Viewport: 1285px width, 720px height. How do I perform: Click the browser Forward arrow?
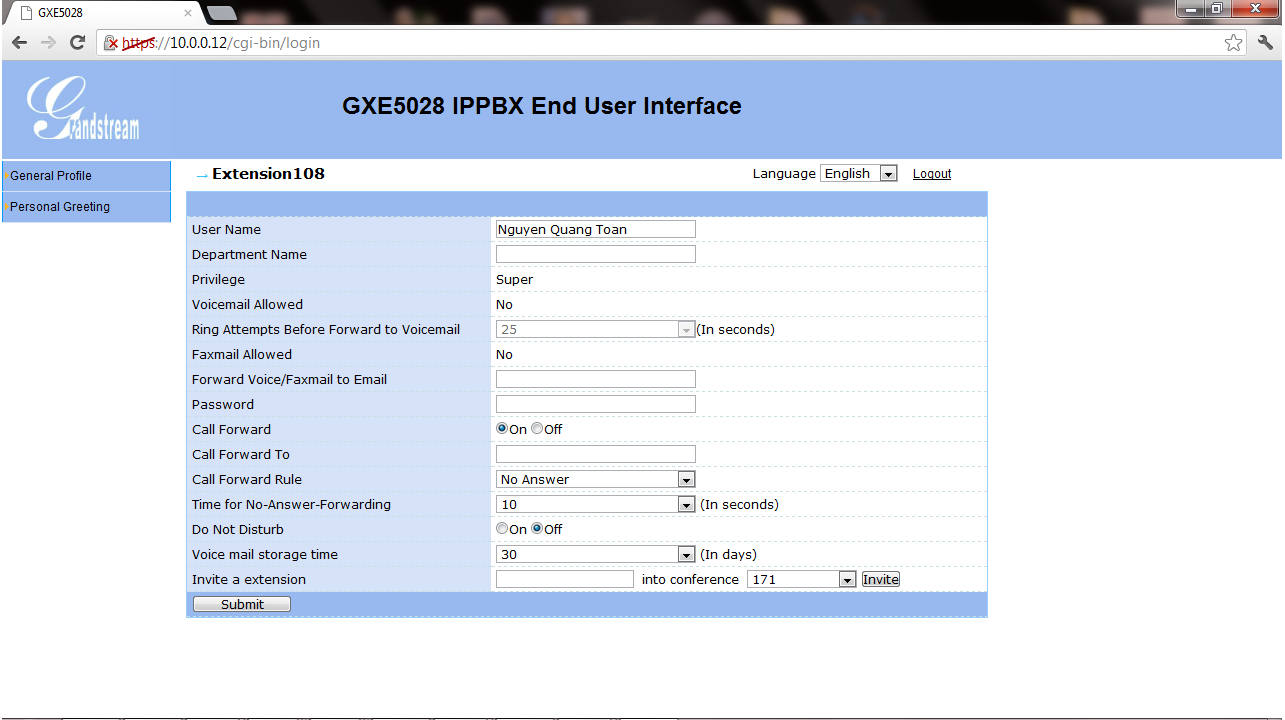click(48, 43)
